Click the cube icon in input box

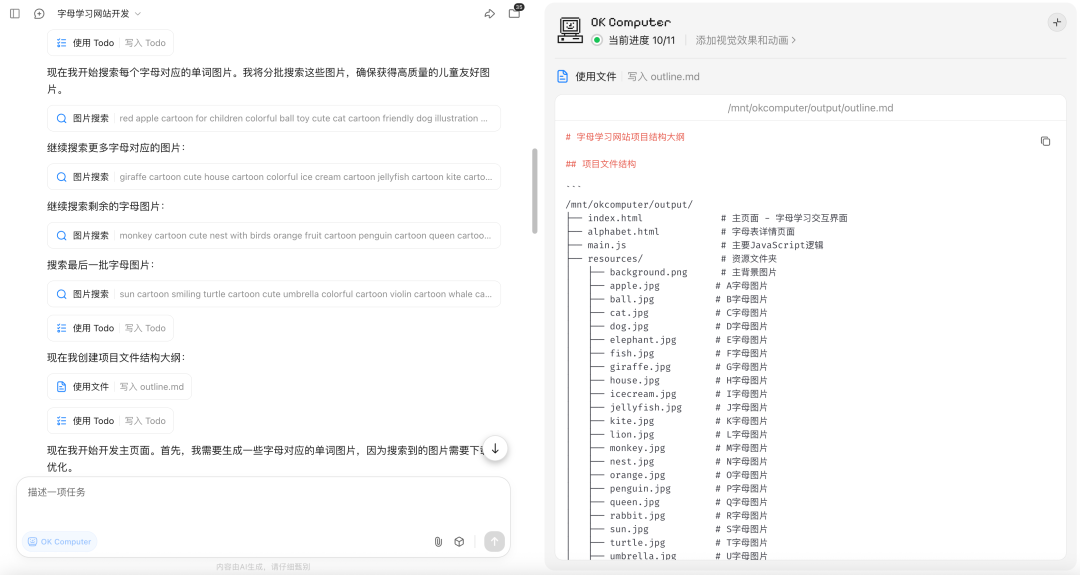(459, 542)
